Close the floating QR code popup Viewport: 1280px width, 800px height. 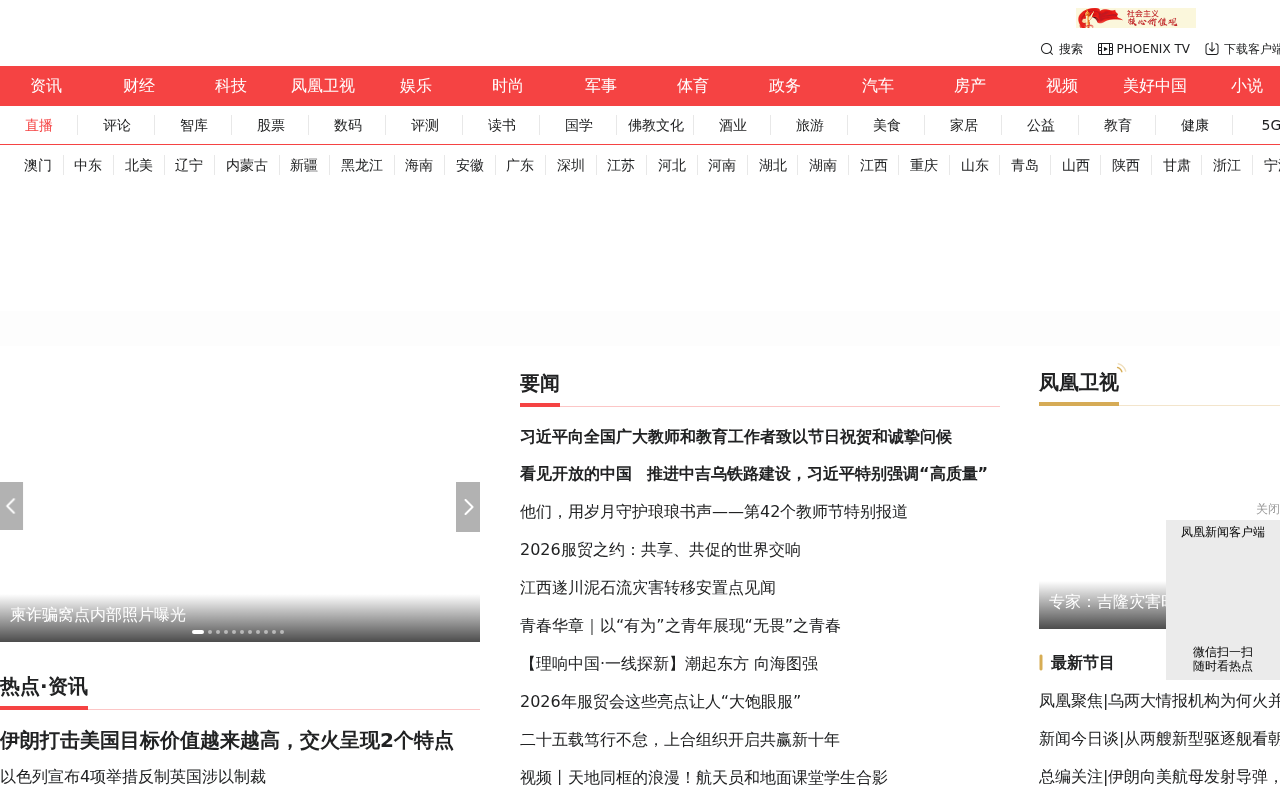pyautogui.click(x=1267, y=509)
